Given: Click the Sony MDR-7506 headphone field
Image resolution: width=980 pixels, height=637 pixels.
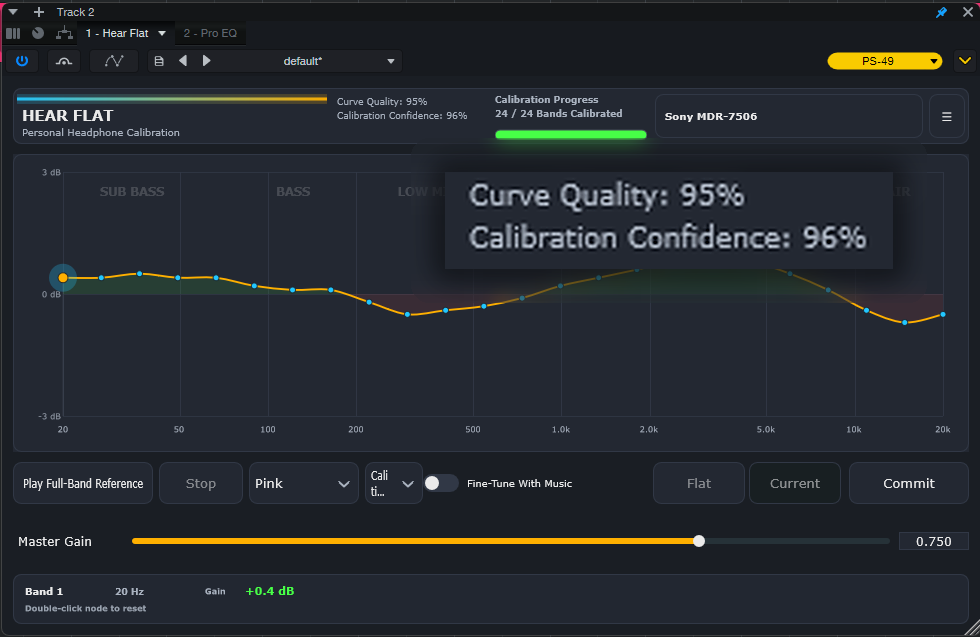Looking at the screenshot, I should pyautogui.click(x=789, y=116).
